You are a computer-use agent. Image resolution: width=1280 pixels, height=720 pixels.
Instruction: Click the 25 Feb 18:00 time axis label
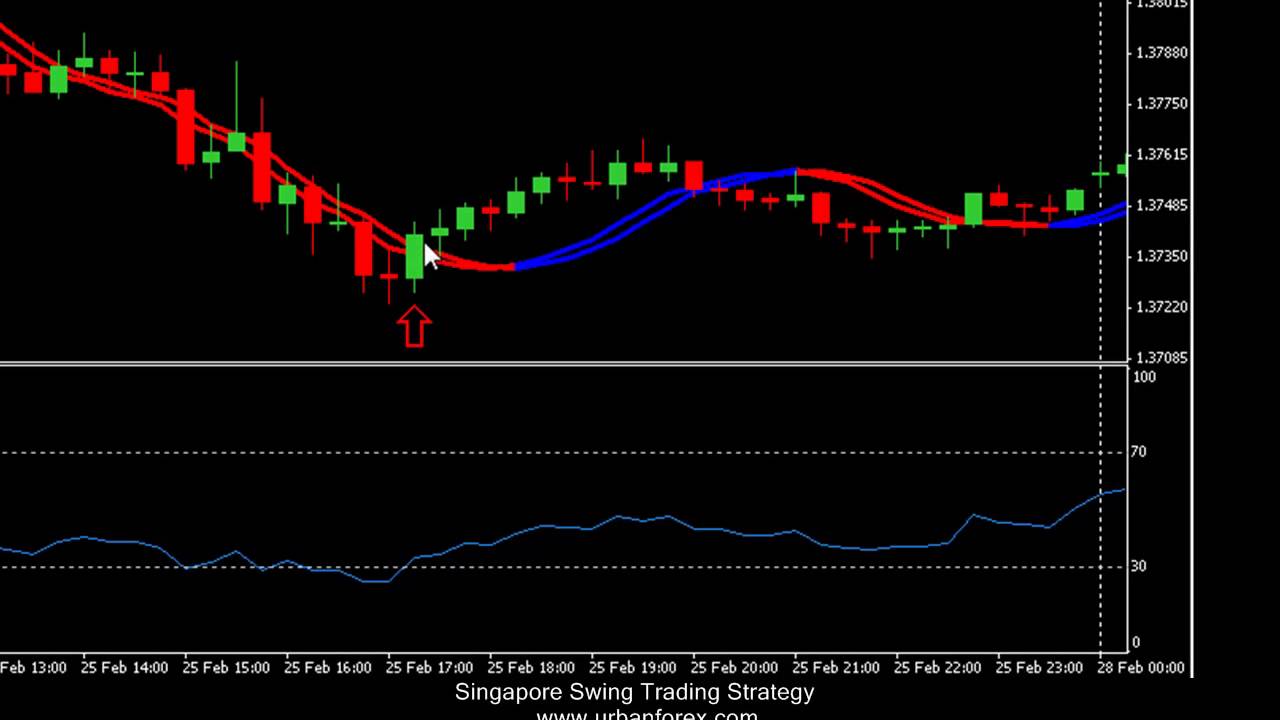click(x=531, y=667)
